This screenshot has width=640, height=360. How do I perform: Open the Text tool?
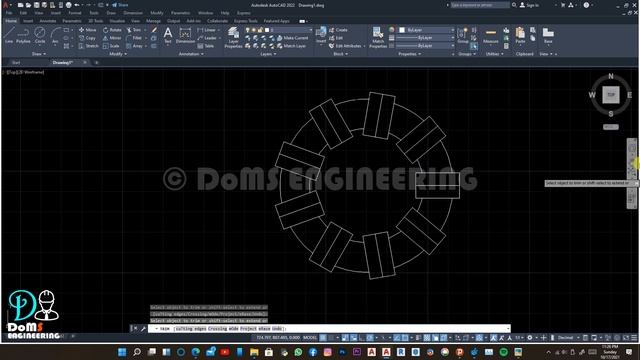click(168, 35)
